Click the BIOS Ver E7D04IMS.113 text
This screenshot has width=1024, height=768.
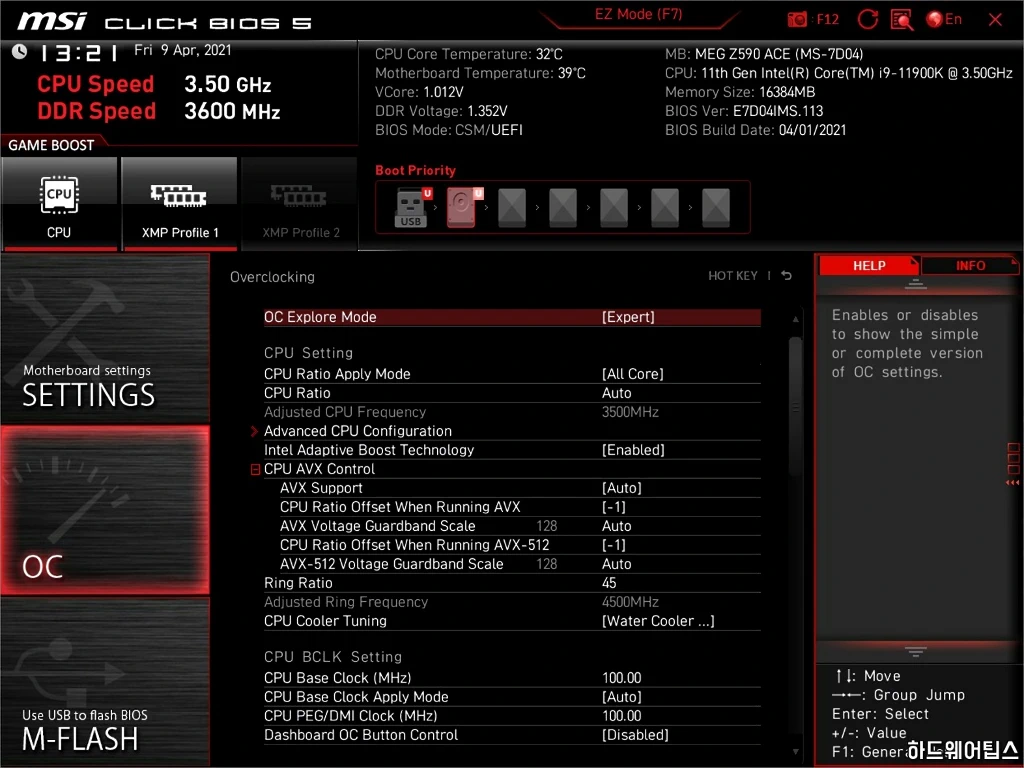click(744, 111)
